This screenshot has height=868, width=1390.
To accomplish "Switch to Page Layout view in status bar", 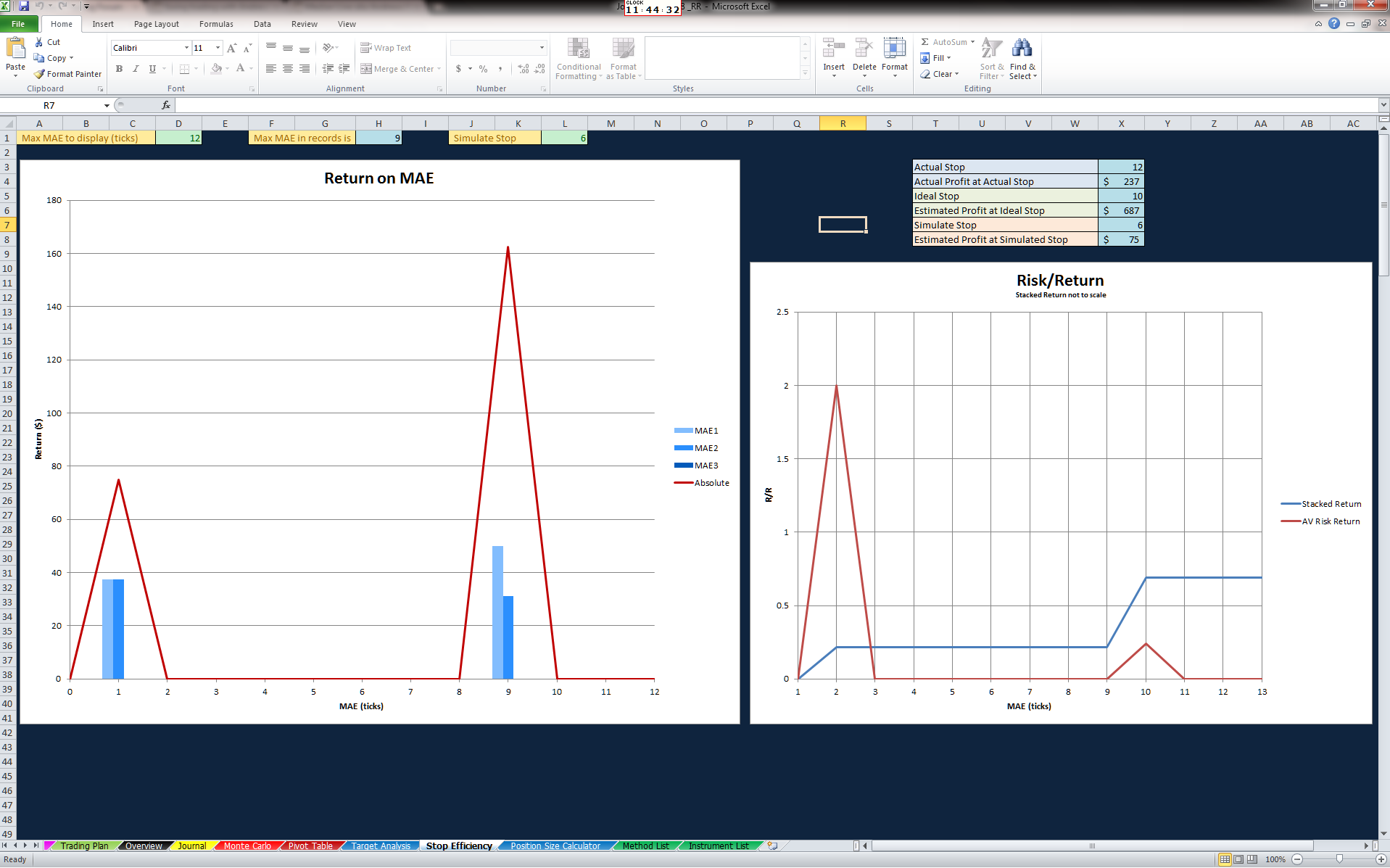I will [x=1238, y=859].
